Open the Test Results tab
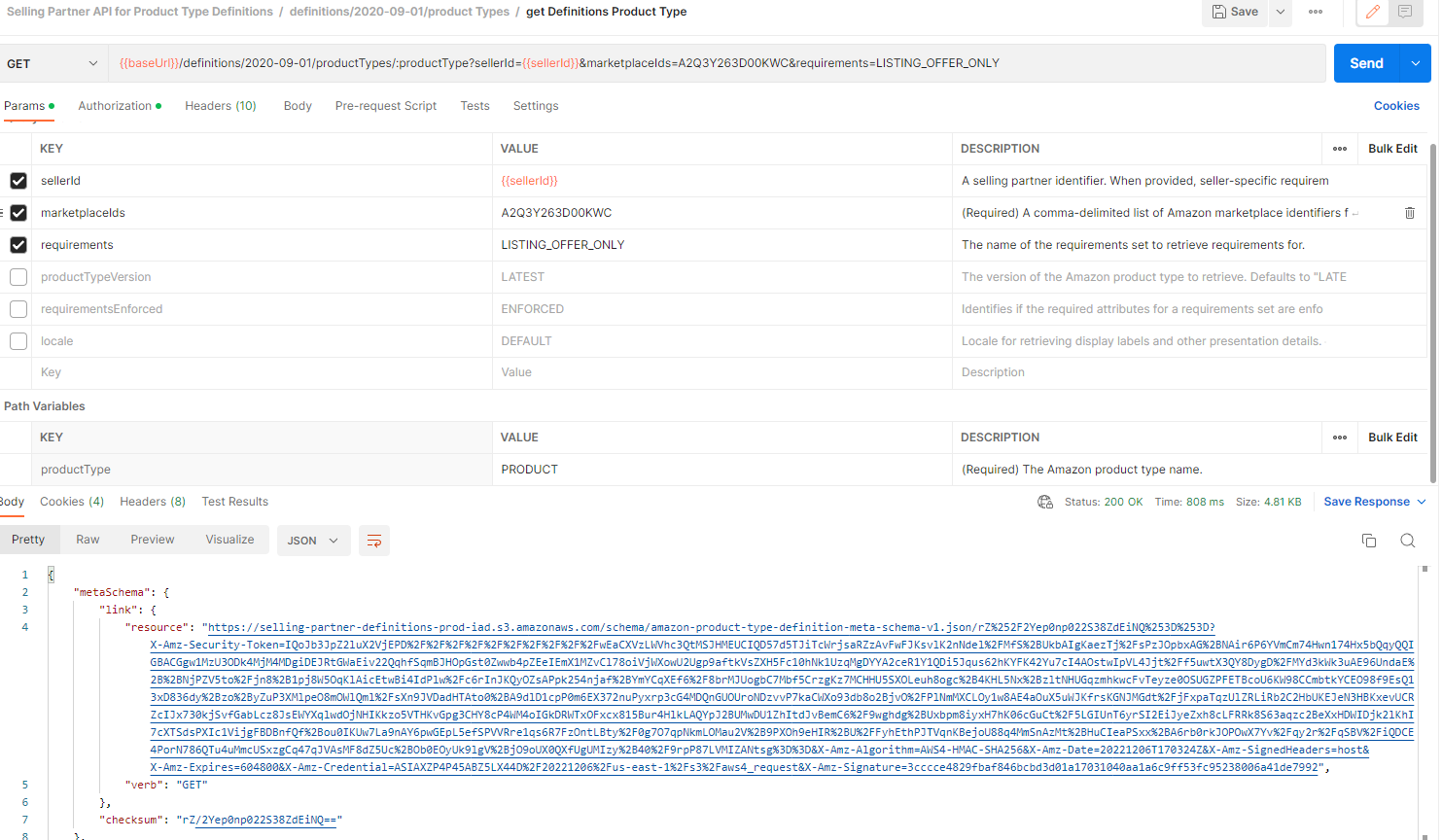Viewport: 1442px width, 840px height. click(x=235, y=502)
